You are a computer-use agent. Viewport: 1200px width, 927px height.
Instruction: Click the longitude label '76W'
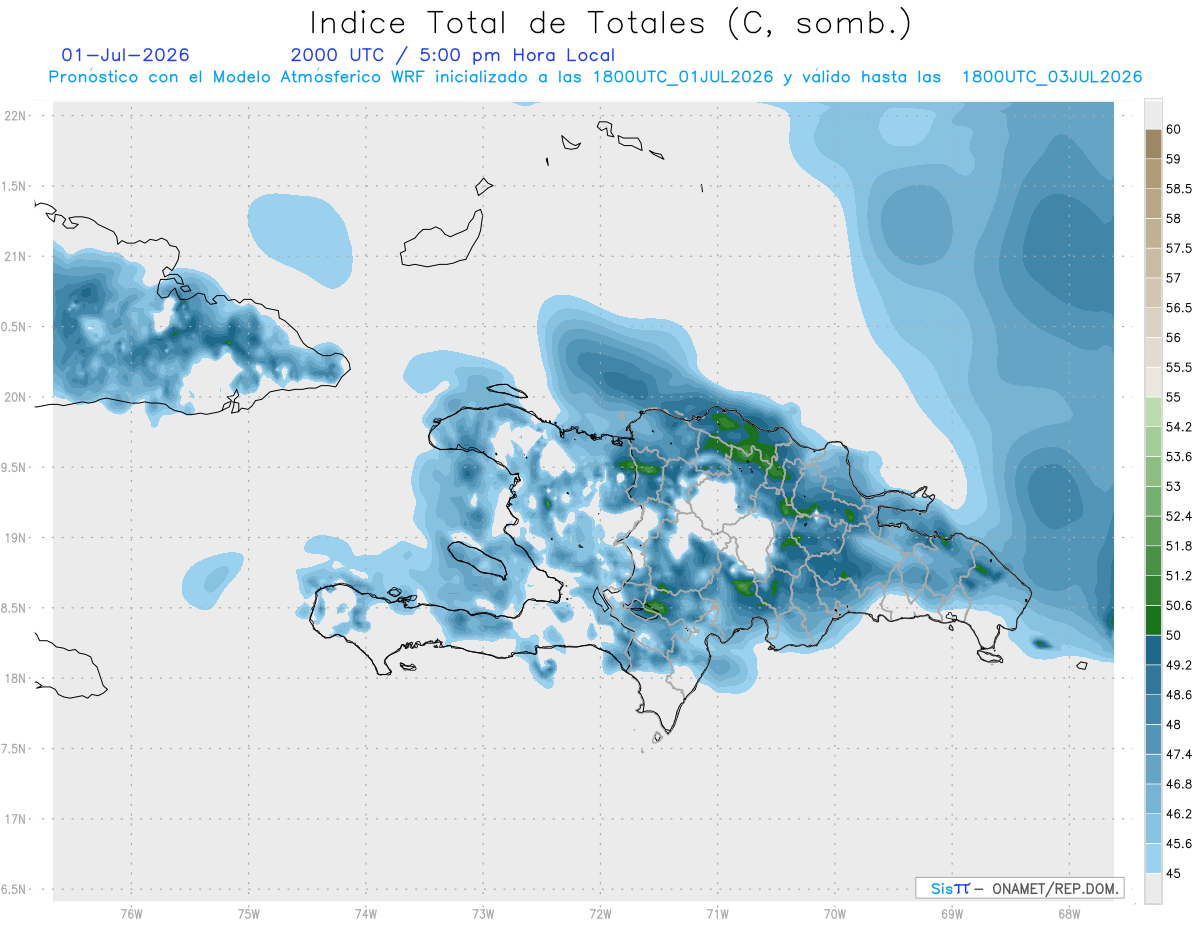(131, 913)
